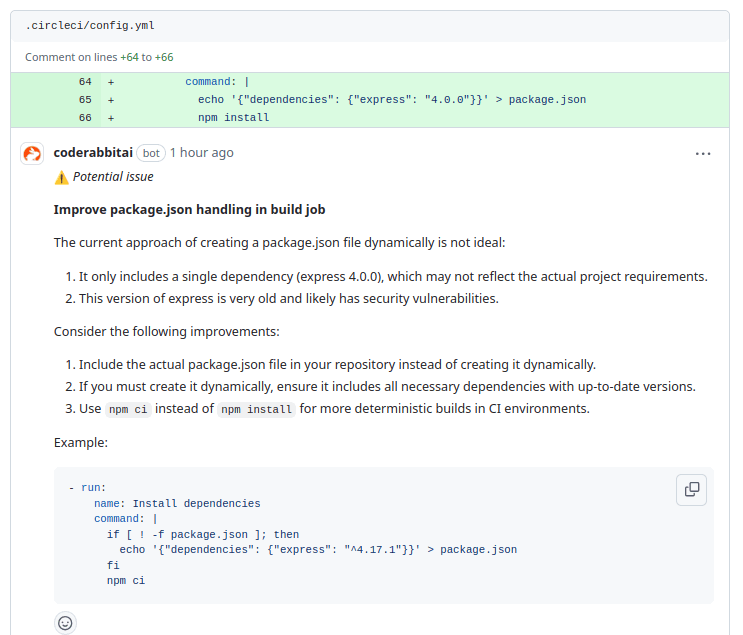Click the warning icon beside Potential issue

61,177
